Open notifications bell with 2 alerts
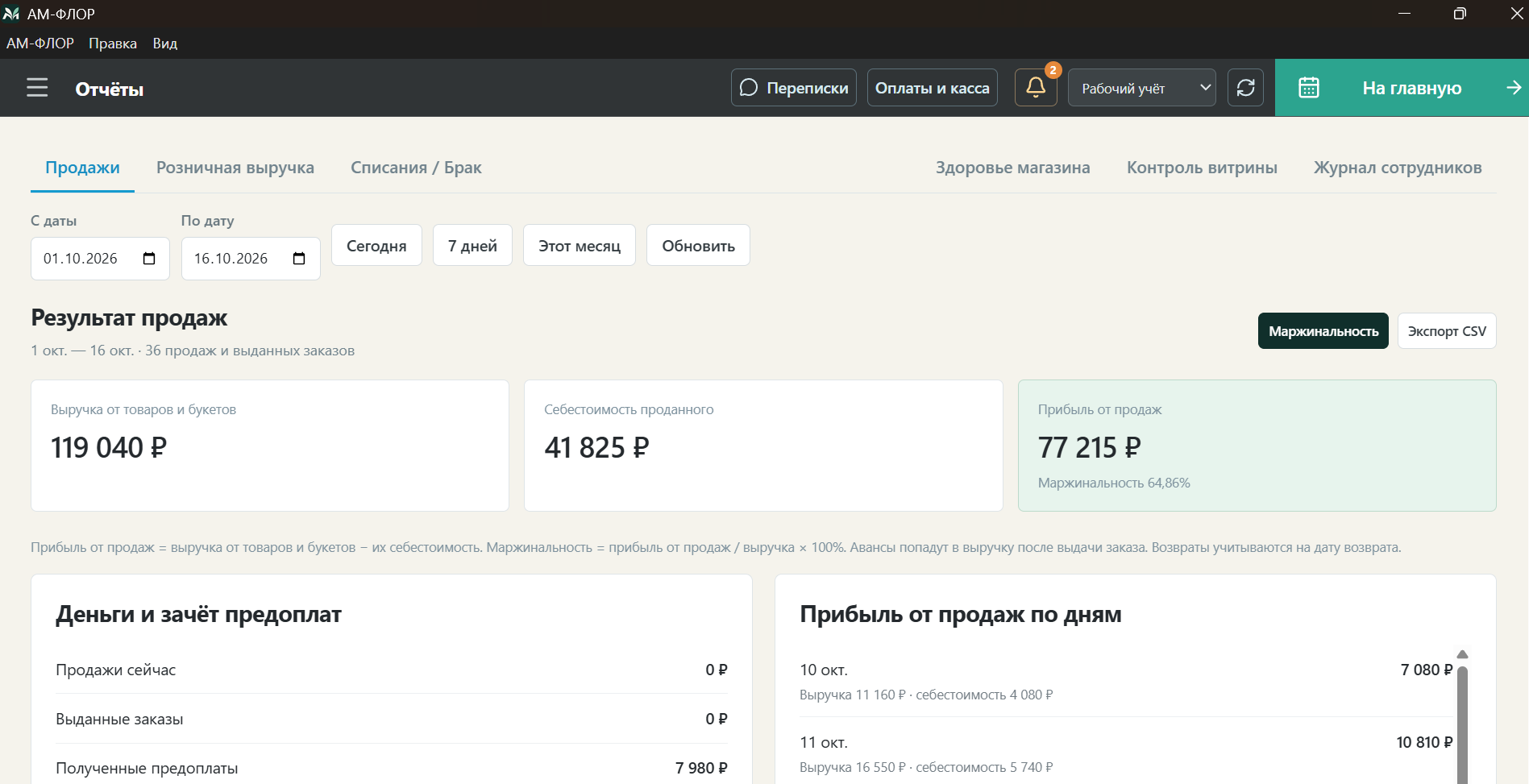1529x784 pixels. [1036, 88]
